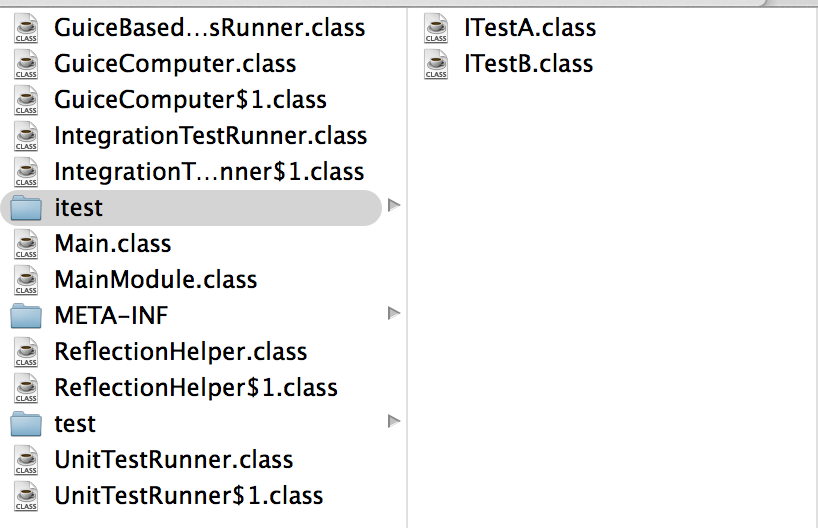Select the UnitTestRunner$1.class file name
The height and width of the screenshot is (528, 818).
tap(189, 496)
